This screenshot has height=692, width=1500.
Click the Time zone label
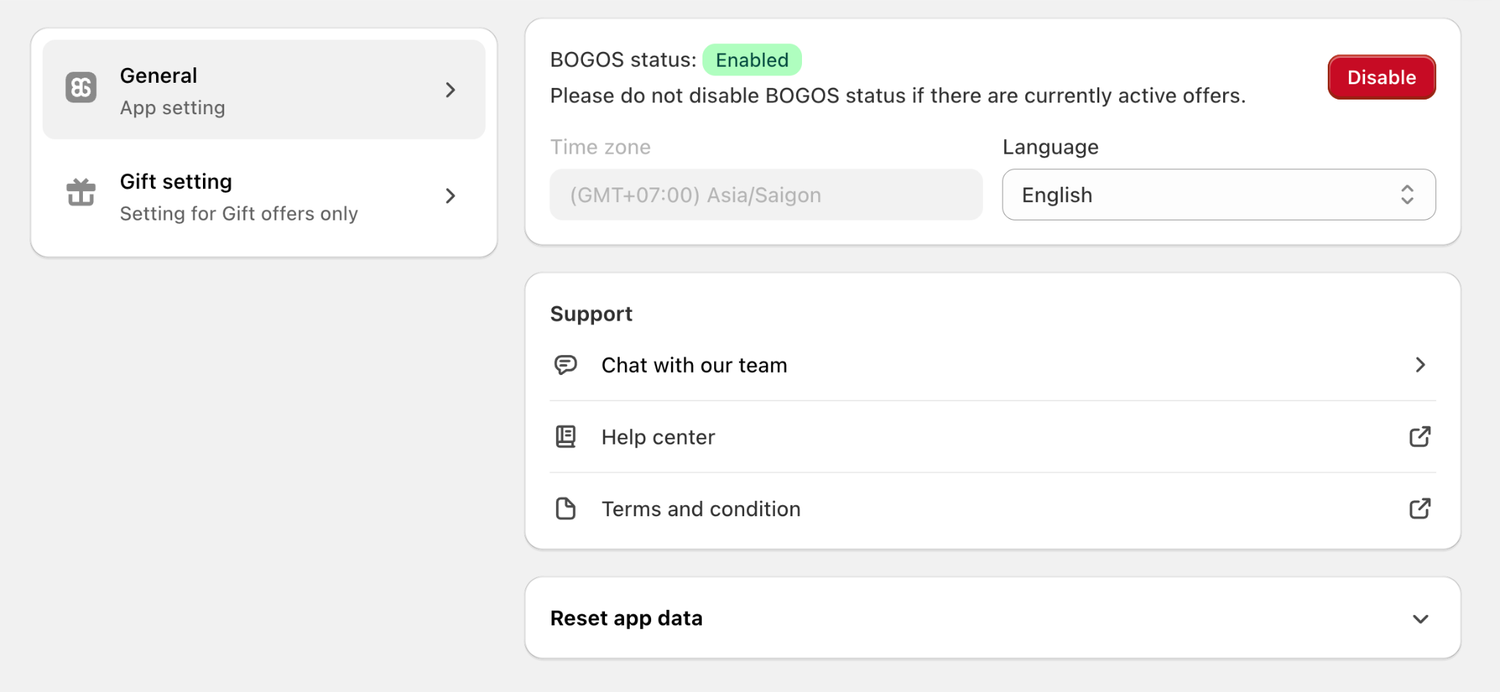[x=600, y=147]
